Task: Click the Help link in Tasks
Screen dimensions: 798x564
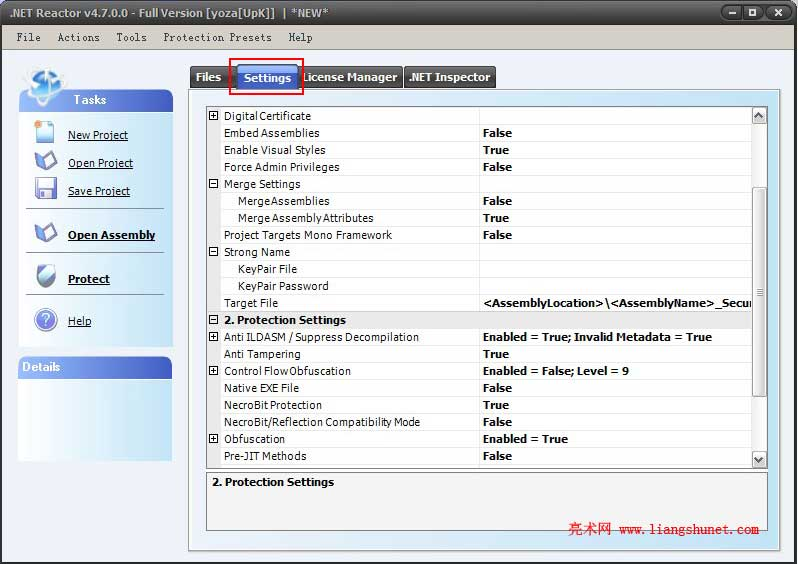Action: click(x=79, y=321)
